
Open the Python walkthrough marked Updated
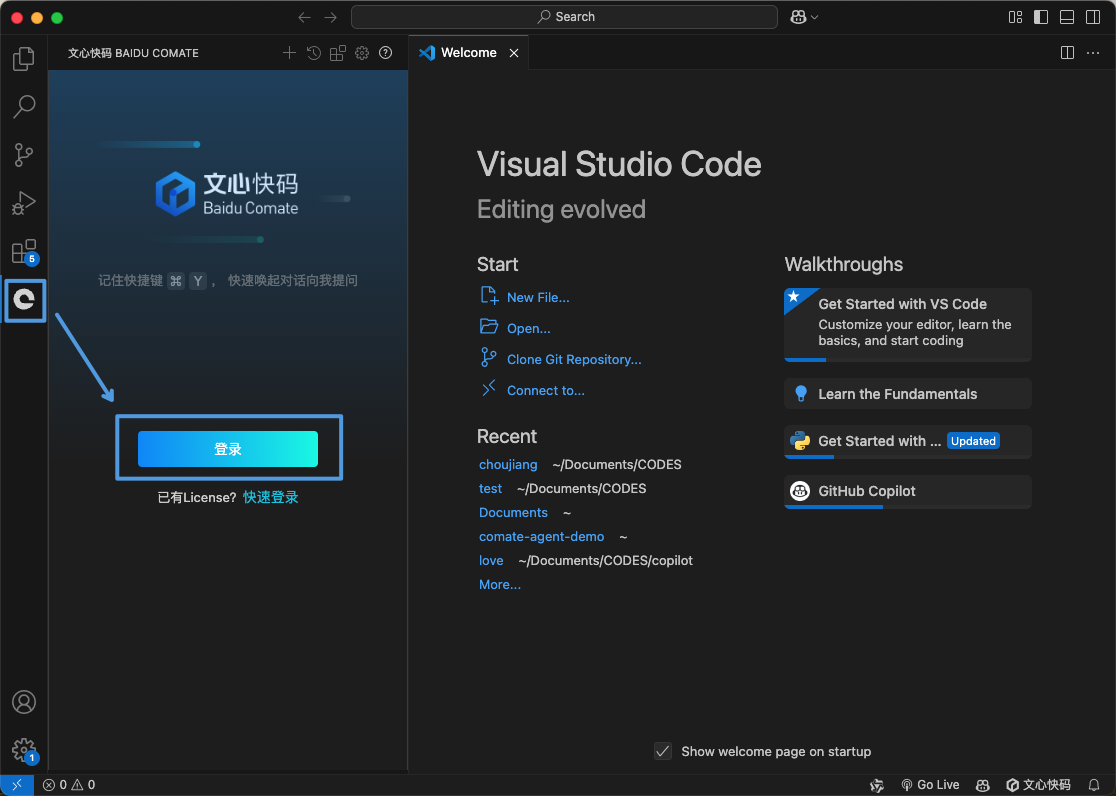[x=907, y=441]
